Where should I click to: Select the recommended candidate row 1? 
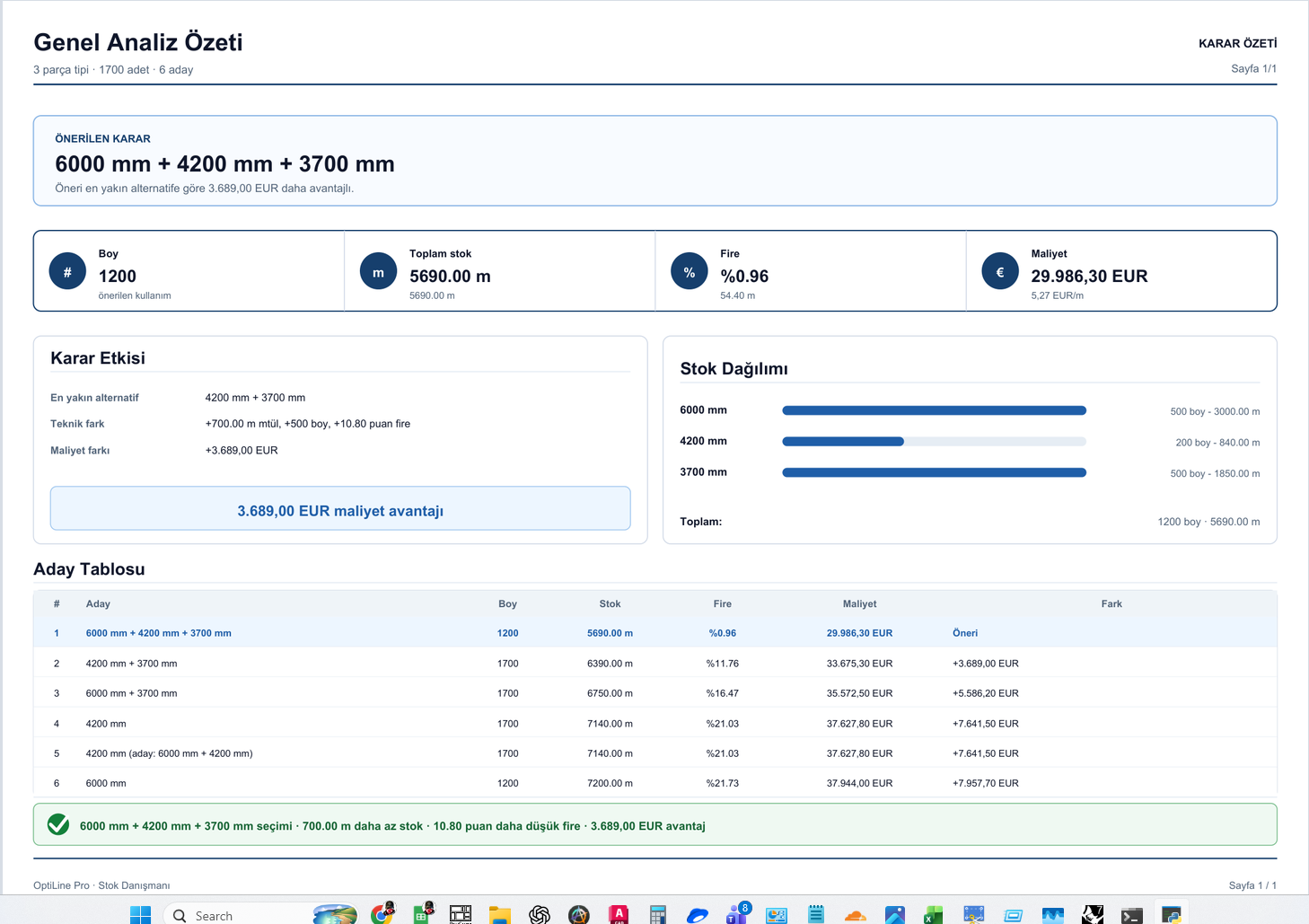[x=655, y=633]
